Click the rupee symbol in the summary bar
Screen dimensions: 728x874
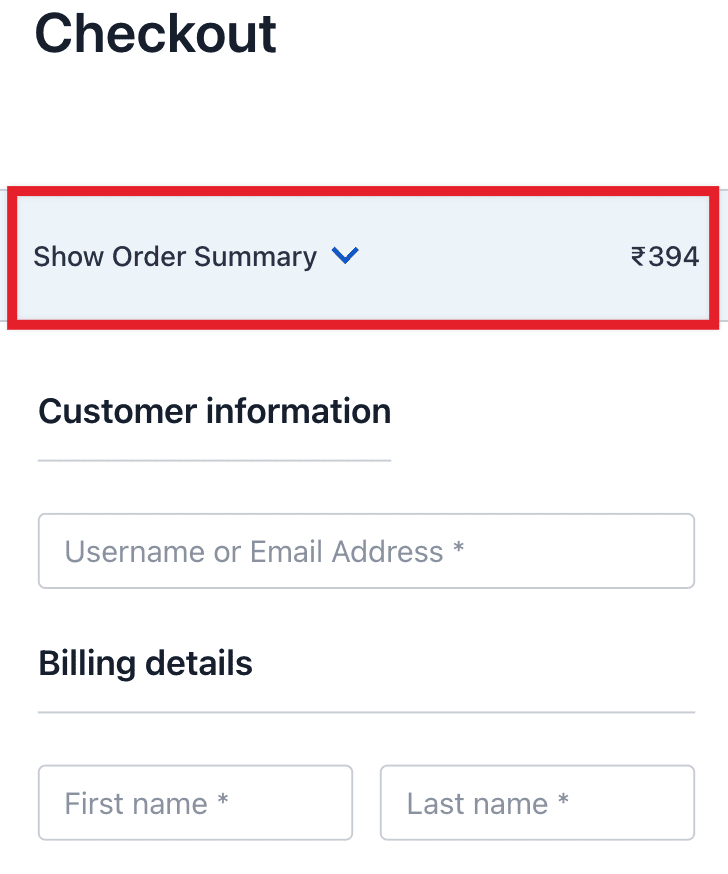point(640,257)
